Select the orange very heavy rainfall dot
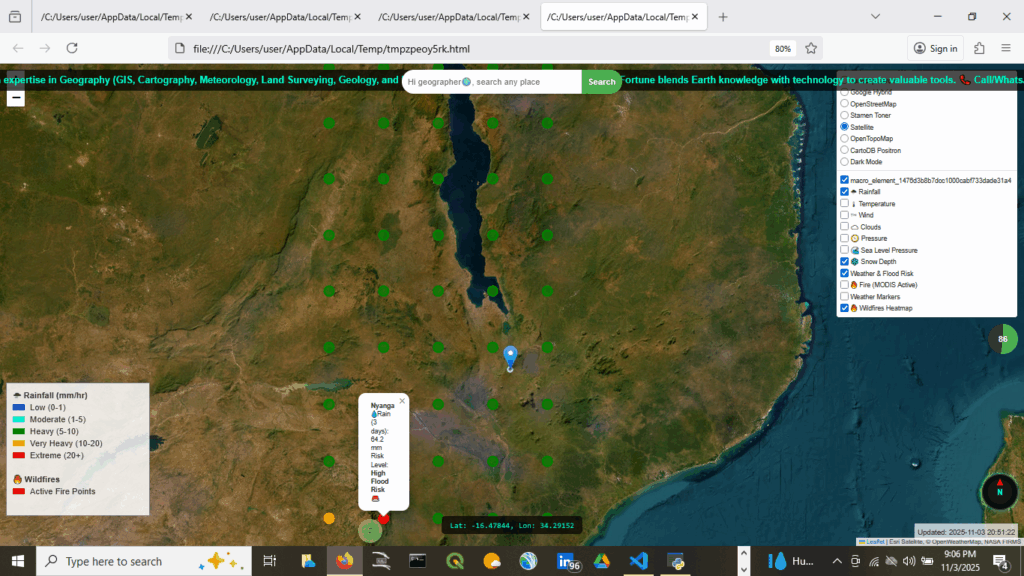The height and width of the screenshot is (576, 1024). 329,518
